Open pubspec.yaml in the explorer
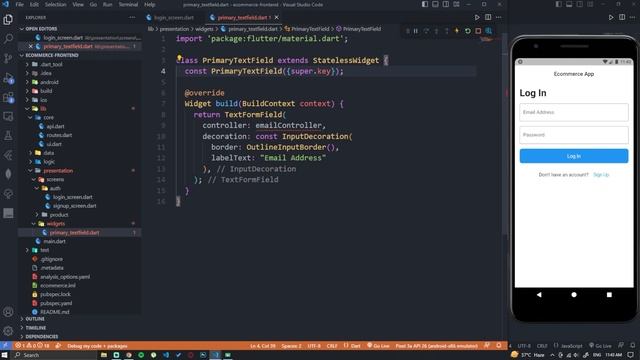 [56, 303]
